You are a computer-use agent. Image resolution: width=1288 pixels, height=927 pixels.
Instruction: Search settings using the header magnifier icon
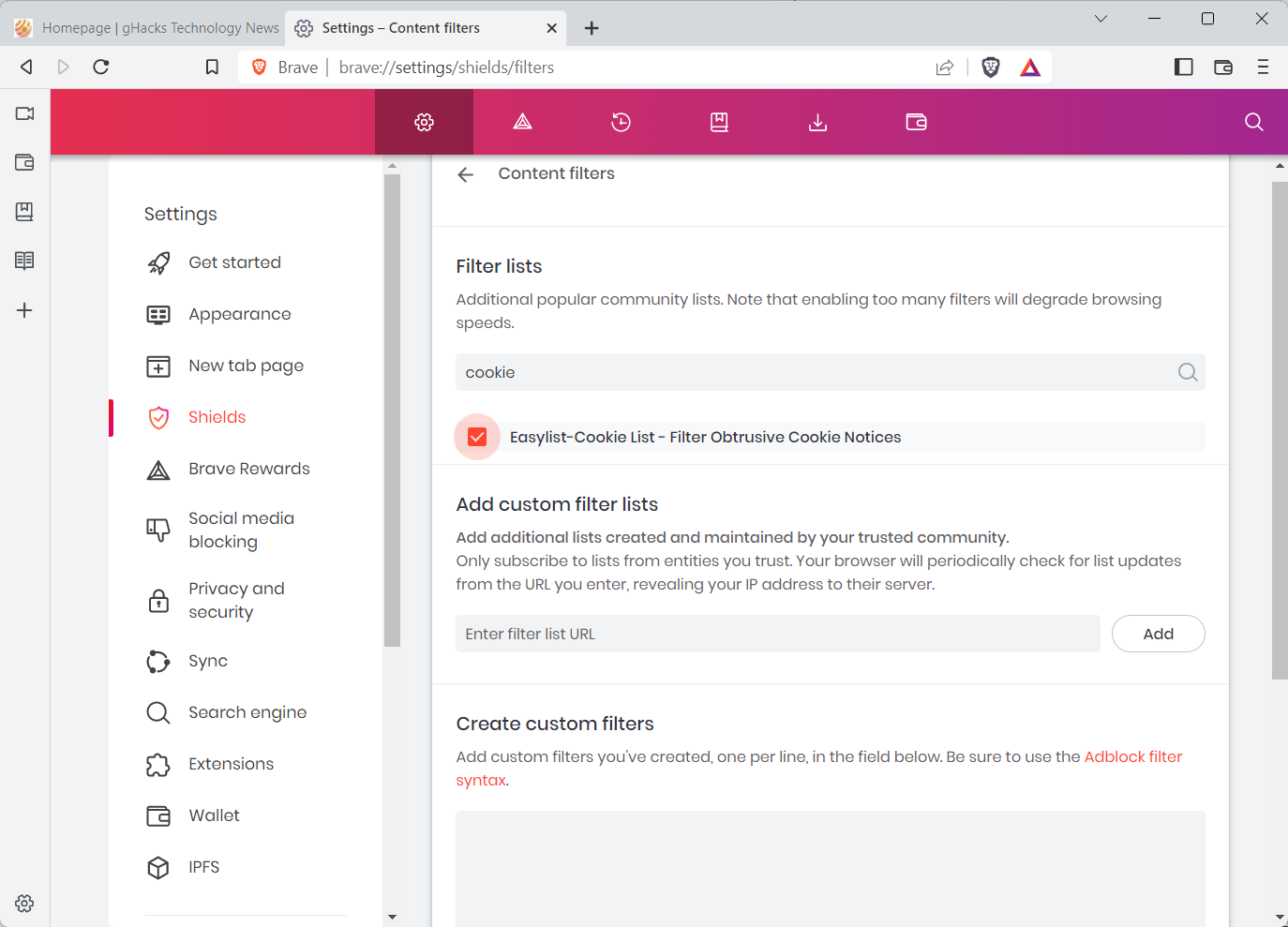pyautogui.click(x=1253, y=122)
